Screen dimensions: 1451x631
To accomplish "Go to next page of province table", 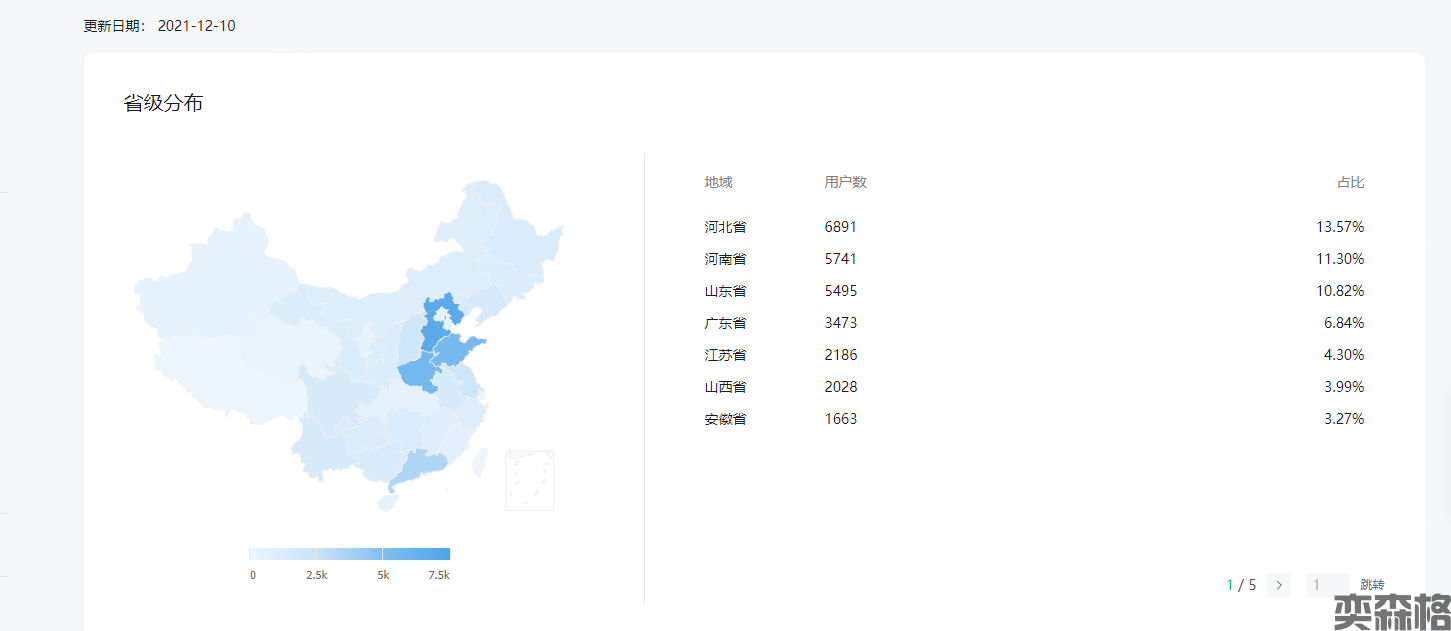I will [x=1278, y=585].
